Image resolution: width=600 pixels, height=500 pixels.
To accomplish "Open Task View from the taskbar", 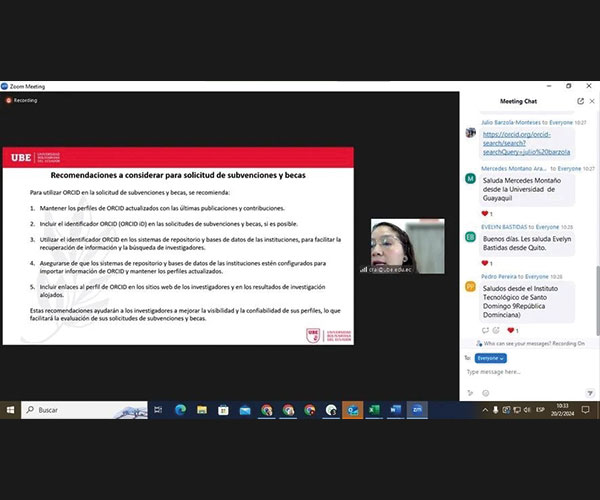I will click(158, 410).
